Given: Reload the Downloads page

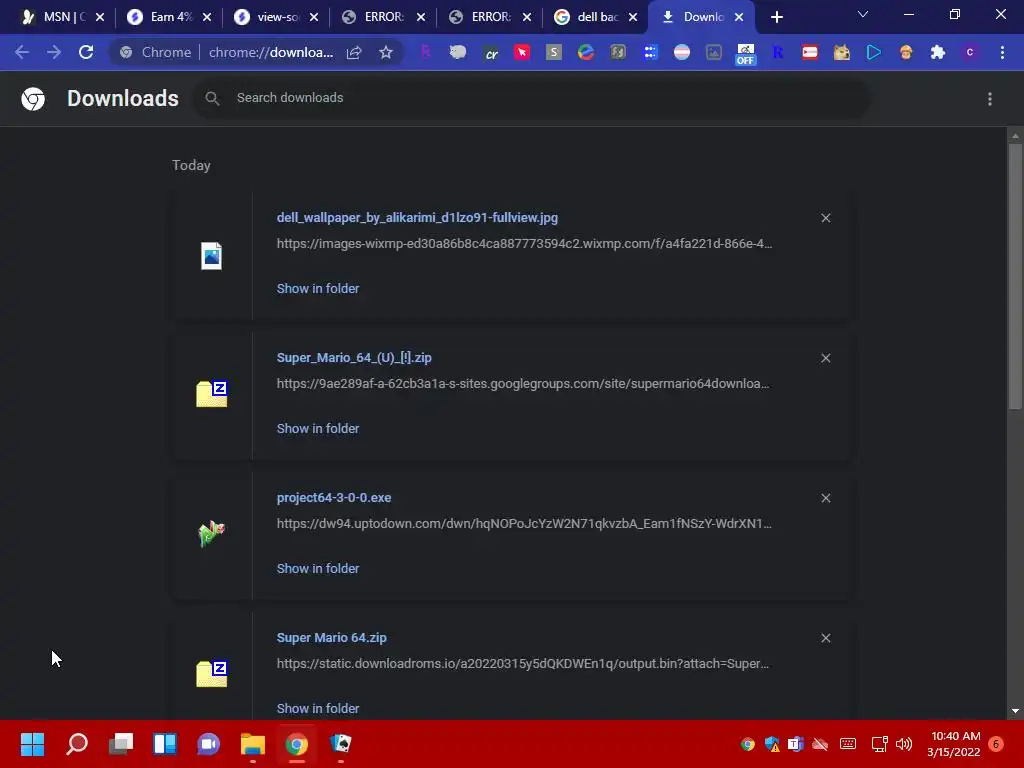Looking at the screenshot, I should click(86, 52).
